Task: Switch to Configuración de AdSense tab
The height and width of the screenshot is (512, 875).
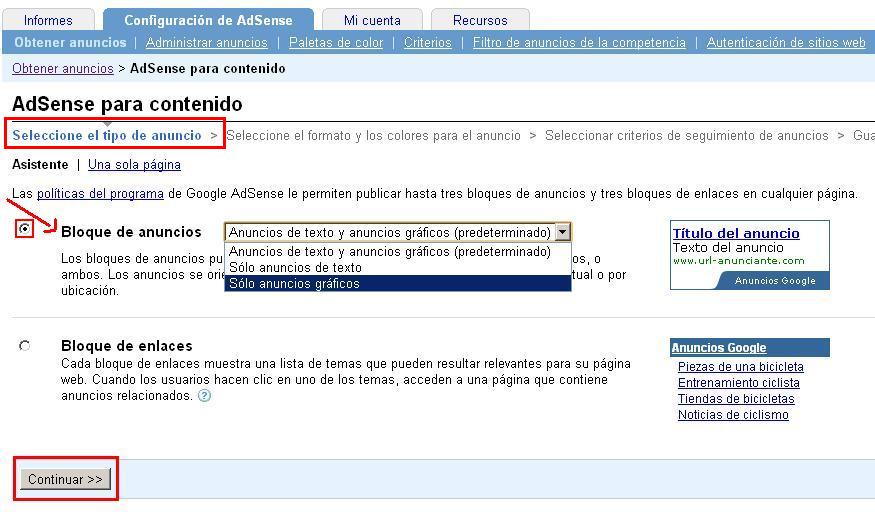Action: coord(208,20)
